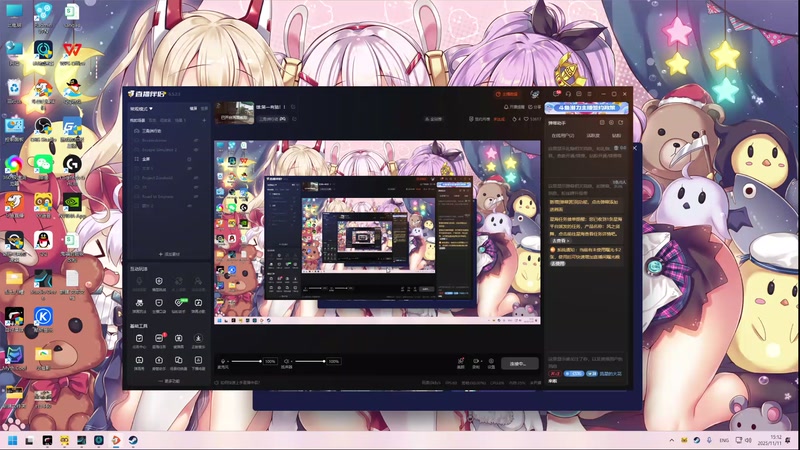Click first icon in danmaku assistant panel header
This screenshot has width=800, height=450.
pyautogui.click(x=602, y=123)
